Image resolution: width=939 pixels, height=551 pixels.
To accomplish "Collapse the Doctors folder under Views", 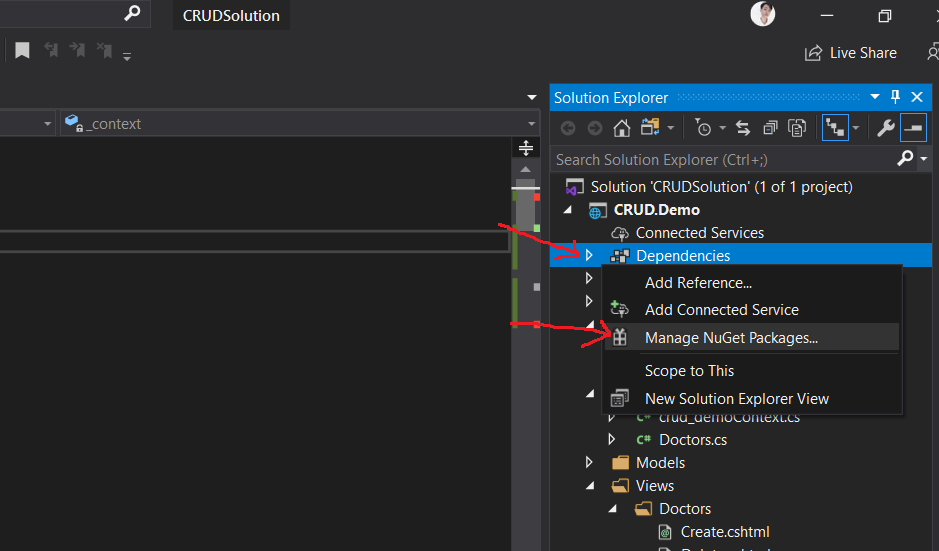I will [x=613, y=508].
